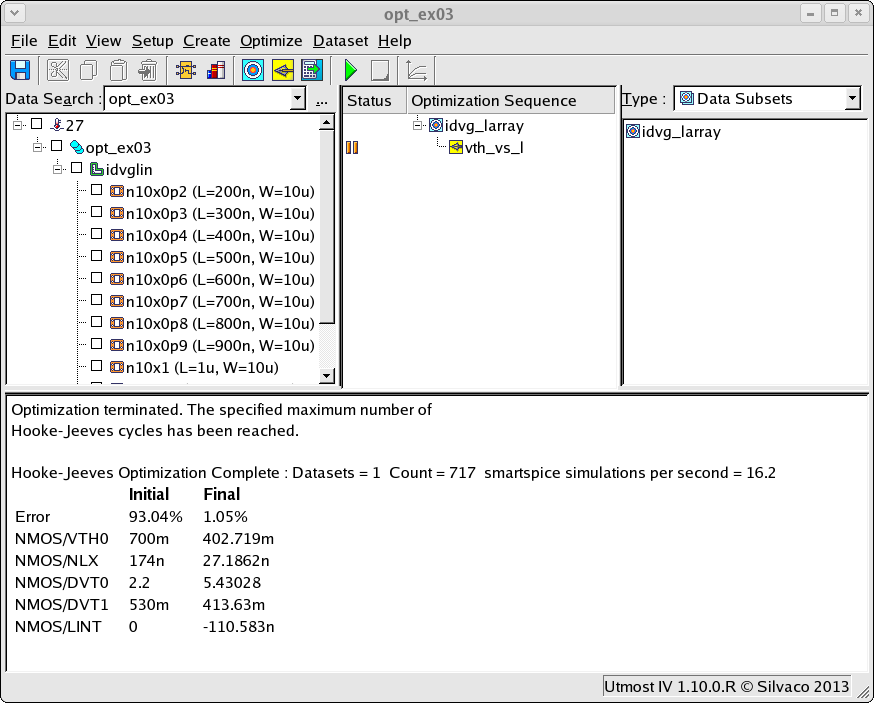The image size is (874, 703).
Task: Click the Paste clipboard toolbar icon
Action: coord(118,70)
